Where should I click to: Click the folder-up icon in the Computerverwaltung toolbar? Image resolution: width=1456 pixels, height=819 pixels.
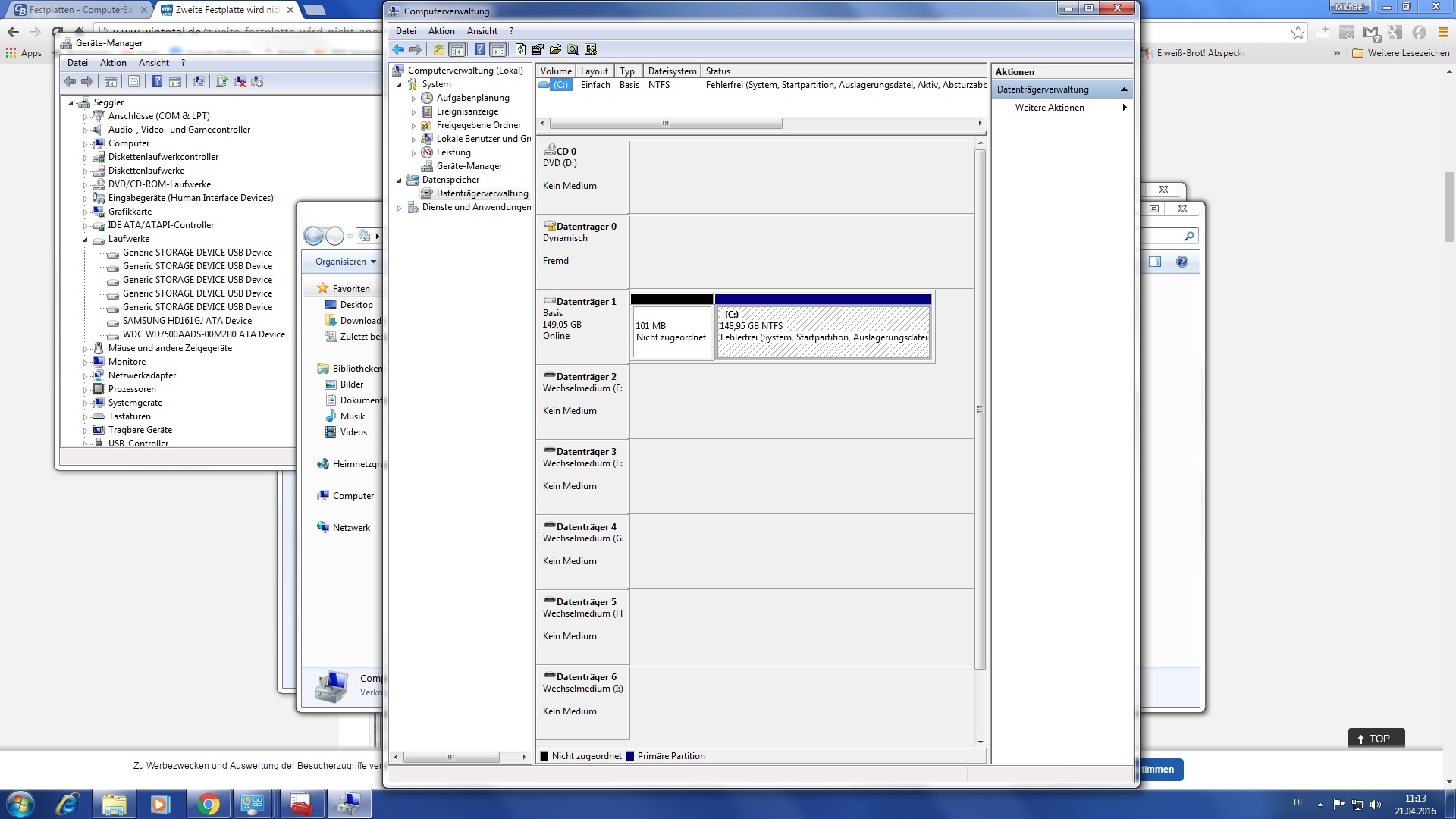pos(438,50)
